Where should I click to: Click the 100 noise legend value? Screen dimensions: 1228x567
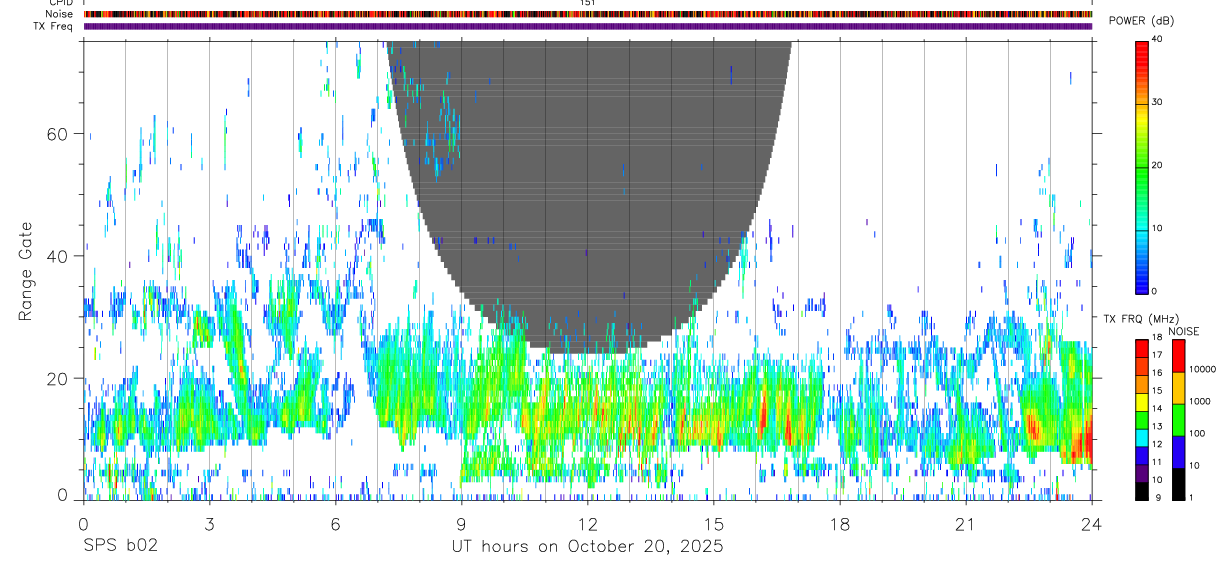1197,433
